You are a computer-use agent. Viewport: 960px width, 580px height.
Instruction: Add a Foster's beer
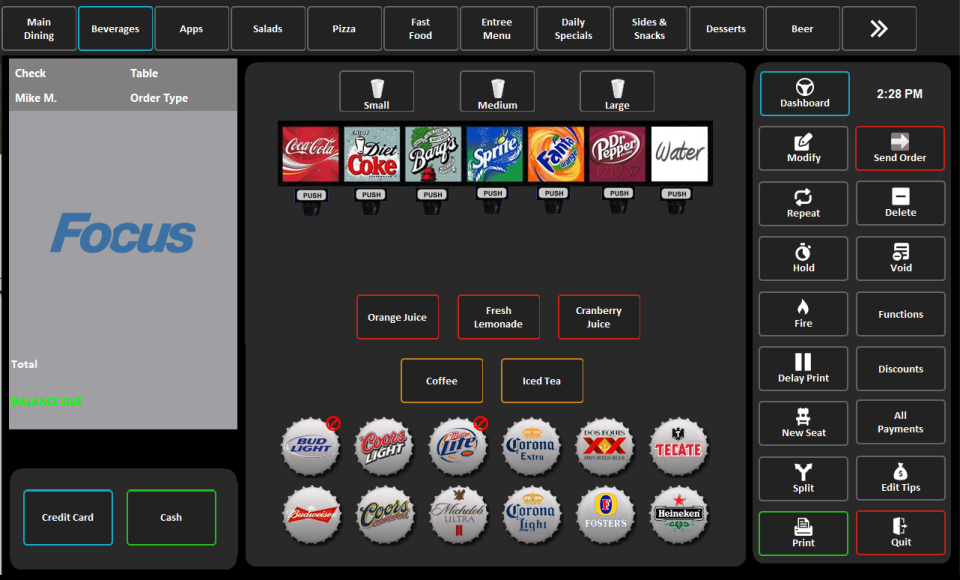(606, 515)
